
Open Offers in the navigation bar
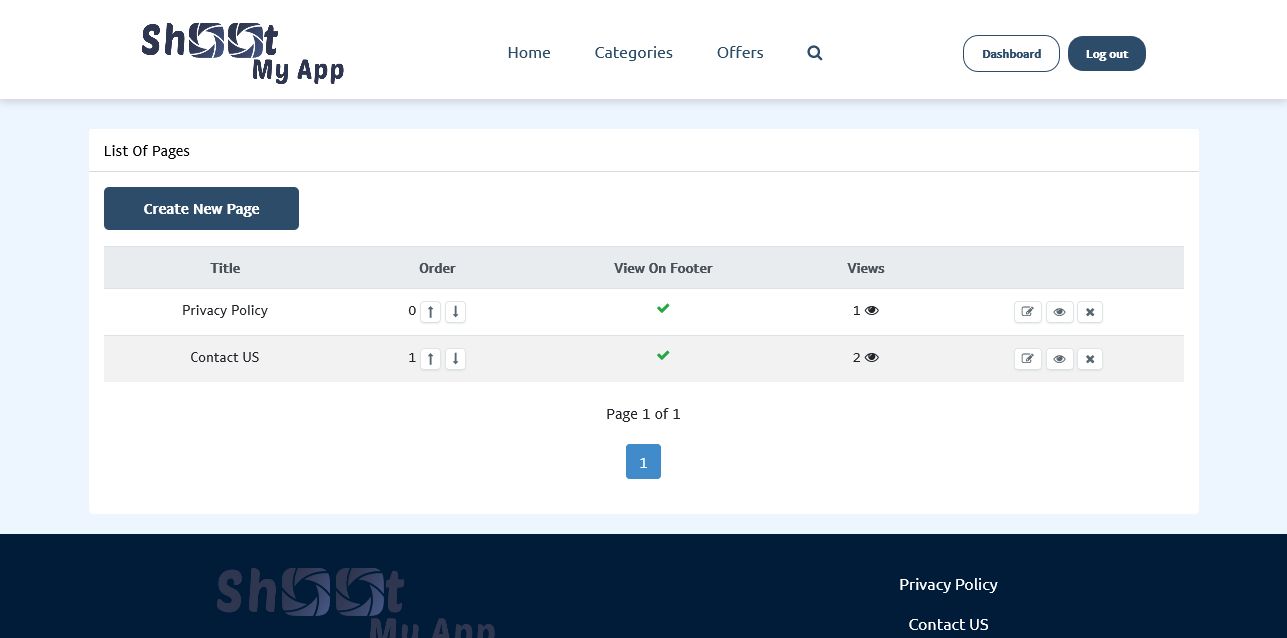[x=740, y=52]
